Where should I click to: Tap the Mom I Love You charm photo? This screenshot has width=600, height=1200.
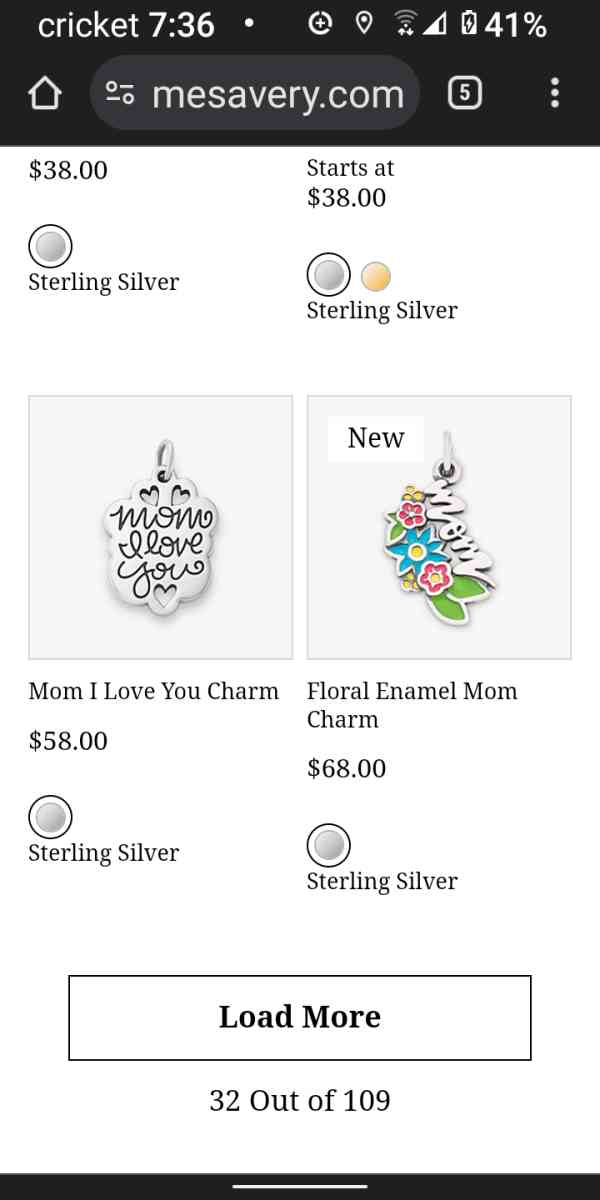(160, 527)
